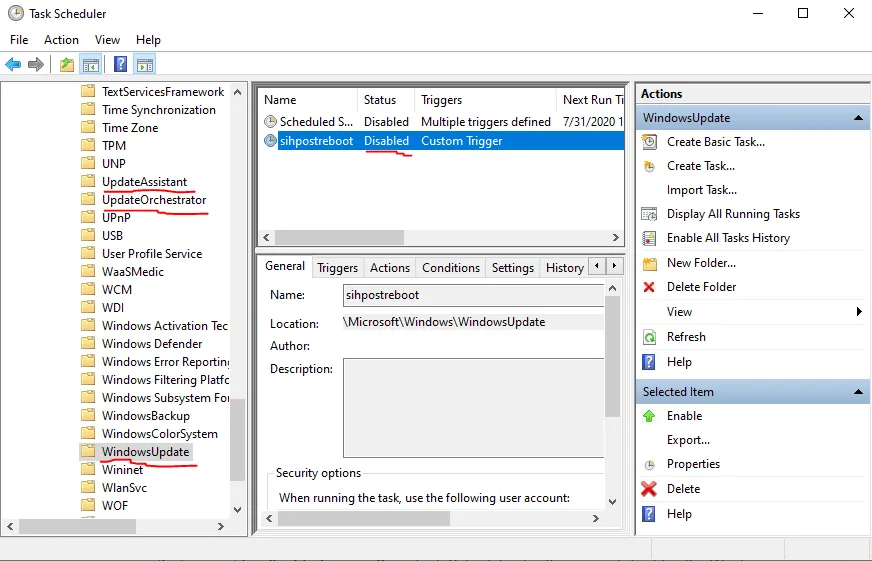Image resolution: width=872 pixels, height=561 pixels.
Task: Click the tree pane horizontal scrollbar thumb
Action: tap(77, 526)
